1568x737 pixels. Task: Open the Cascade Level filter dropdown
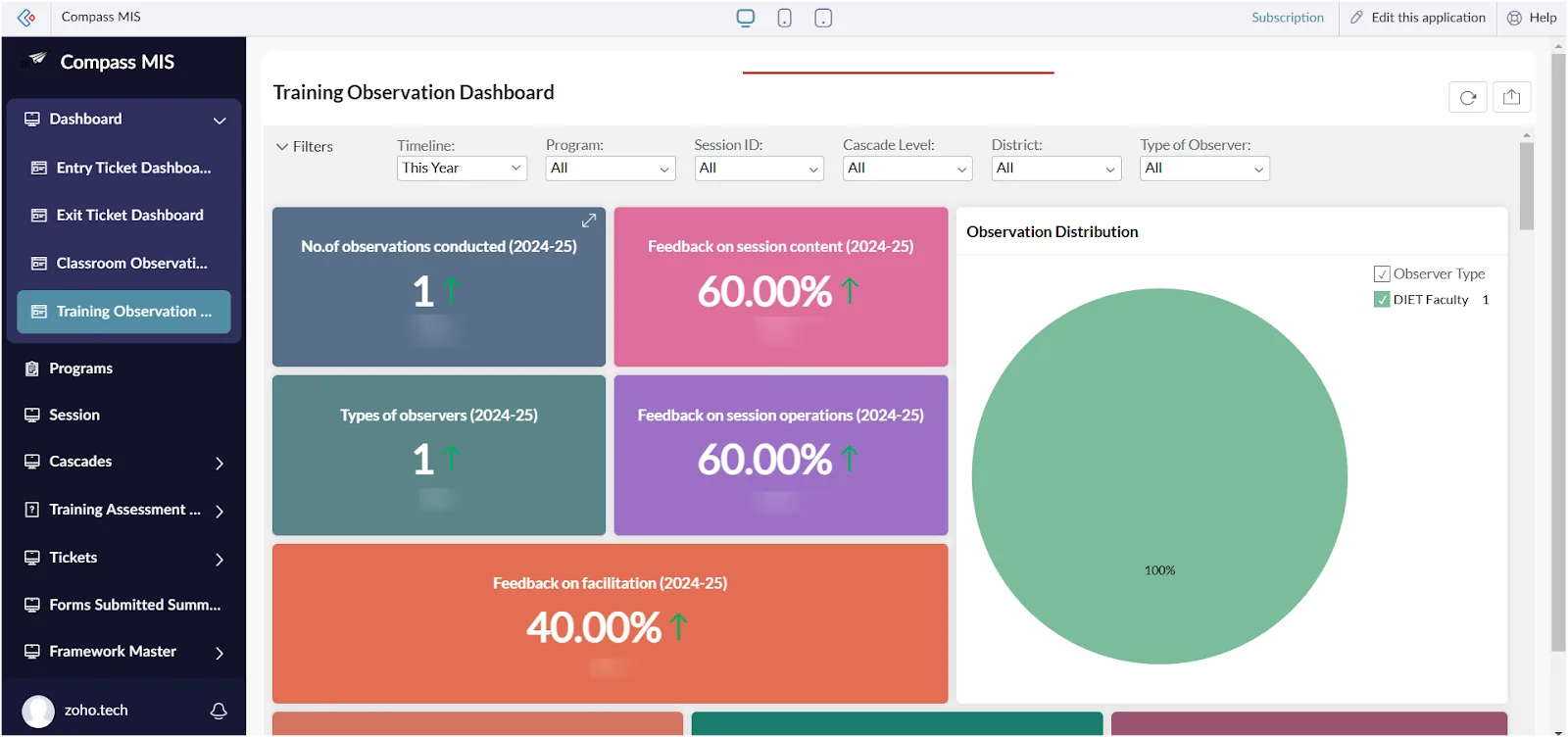(x=907, y=169)
